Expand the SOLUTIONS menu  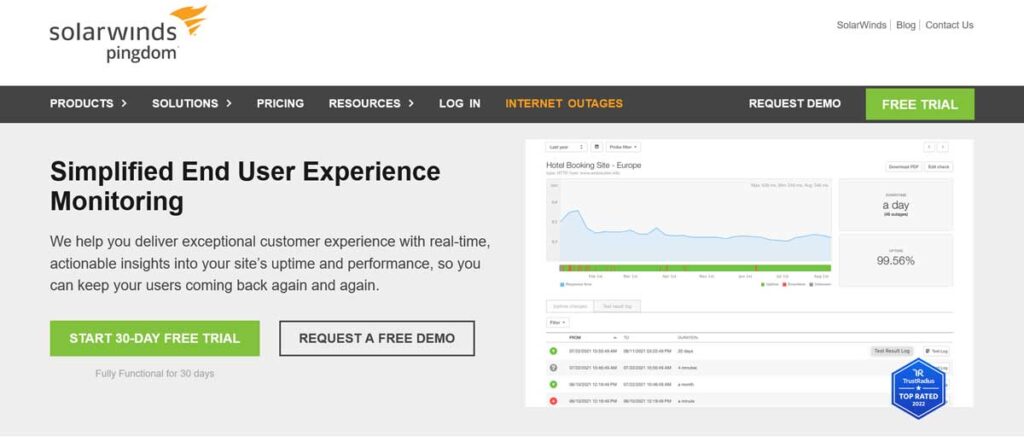click(192, 103)
